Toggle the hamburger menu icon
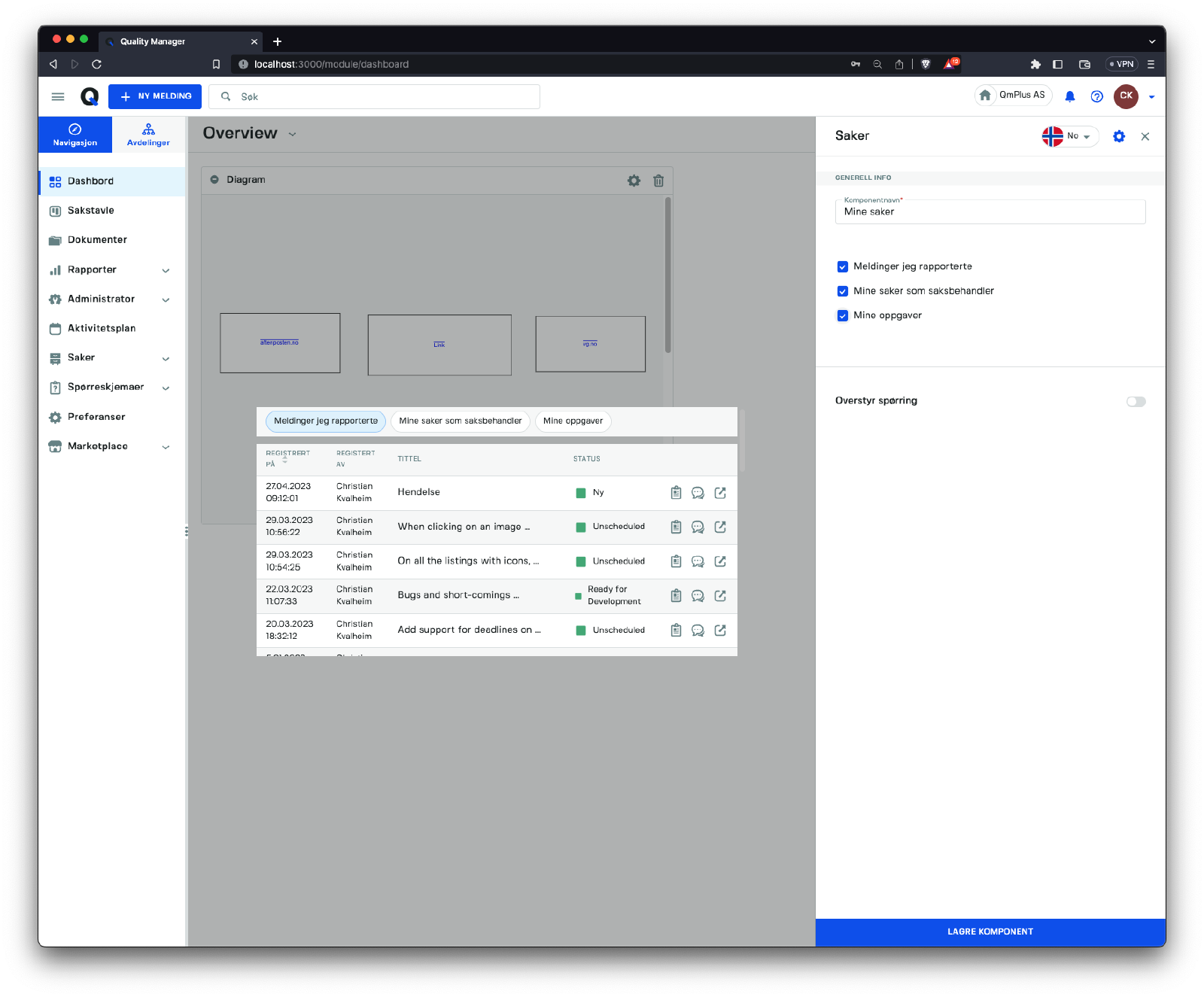 tap(58, 96)
